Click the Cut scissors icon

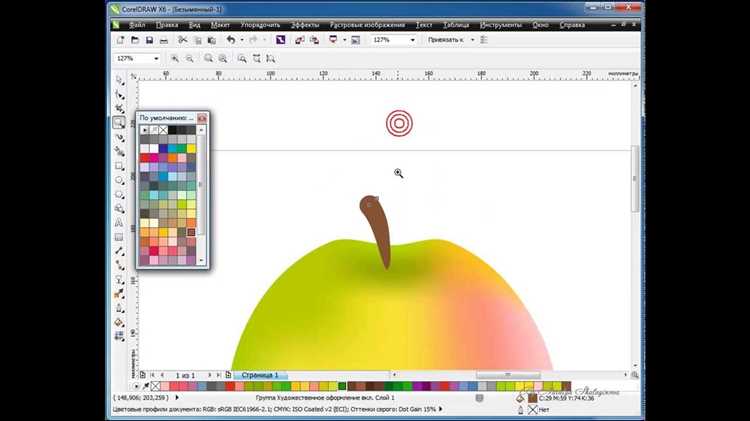click(182, 40)
